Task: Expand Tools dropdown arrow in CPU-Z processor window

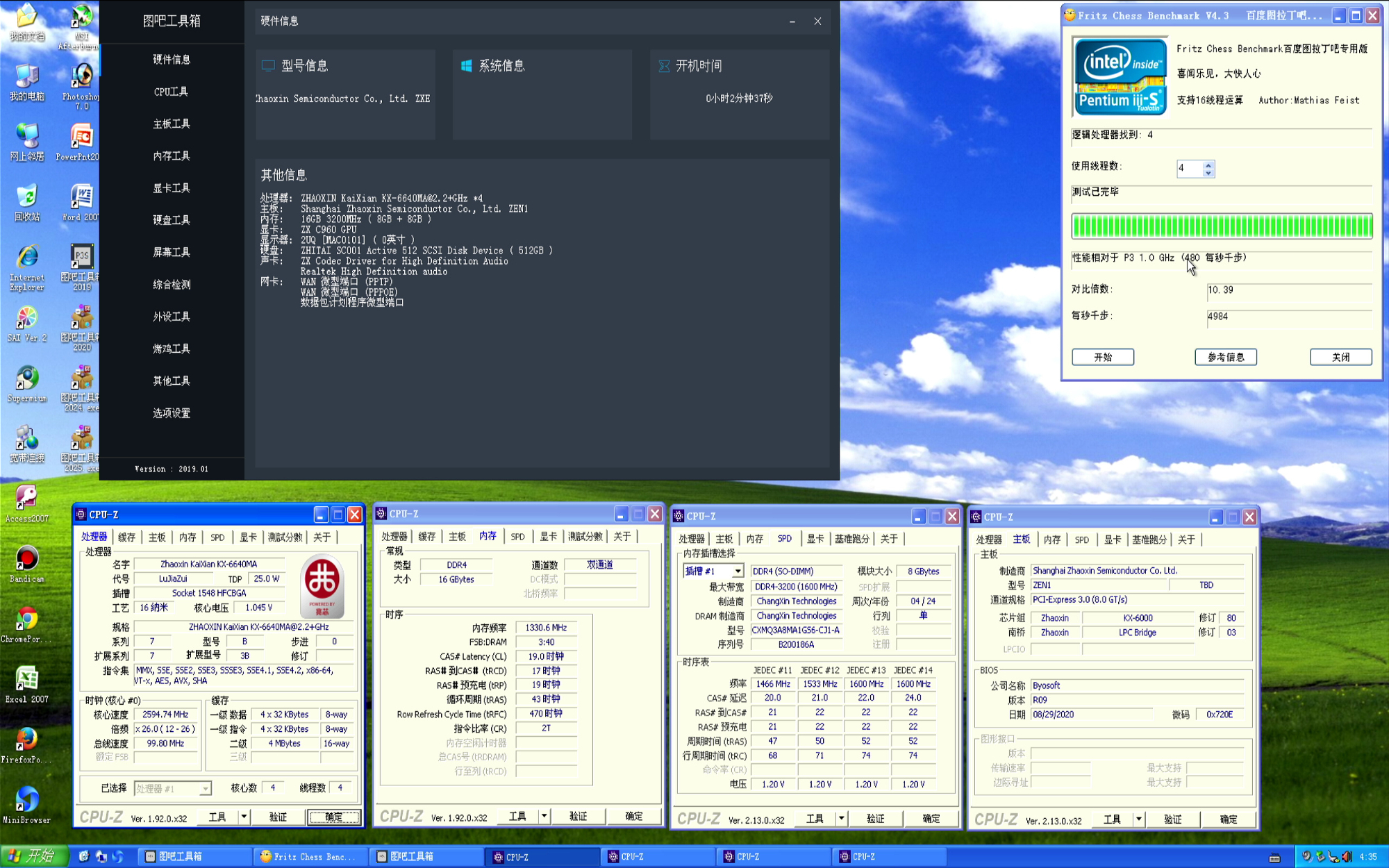Action: 244,817
